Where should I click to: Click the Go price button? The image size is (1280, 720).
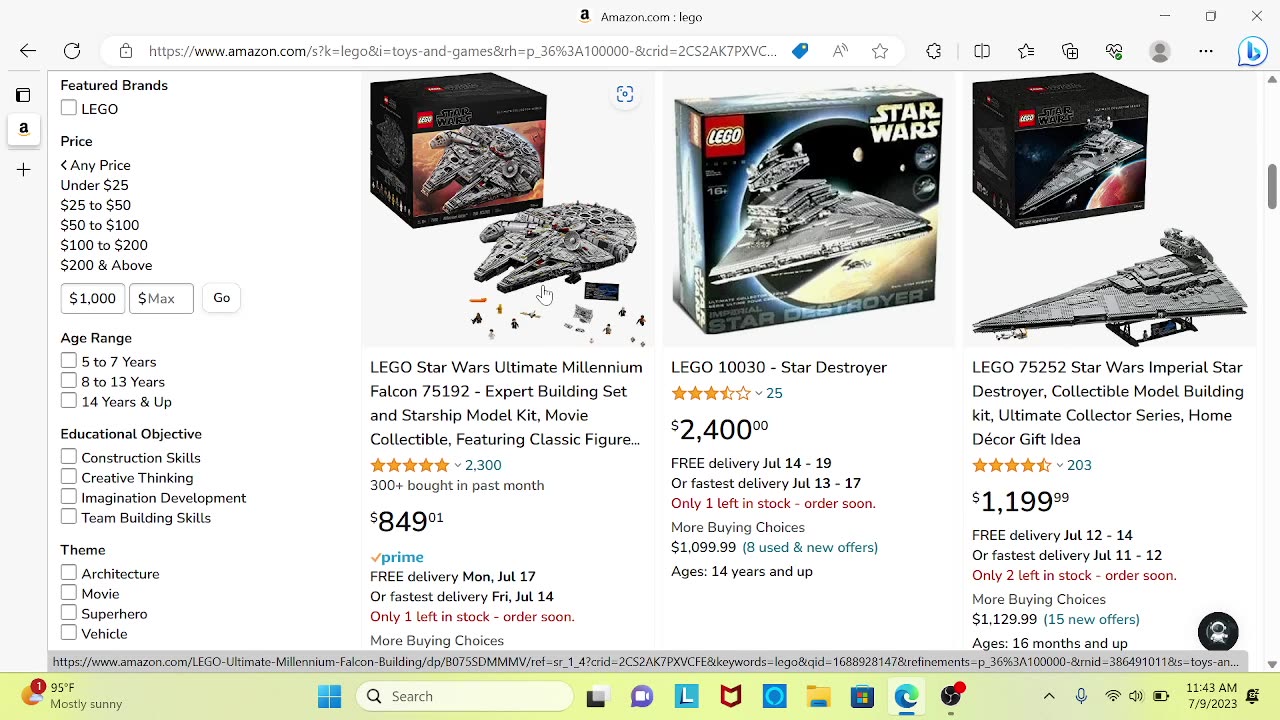coord(221,298)
